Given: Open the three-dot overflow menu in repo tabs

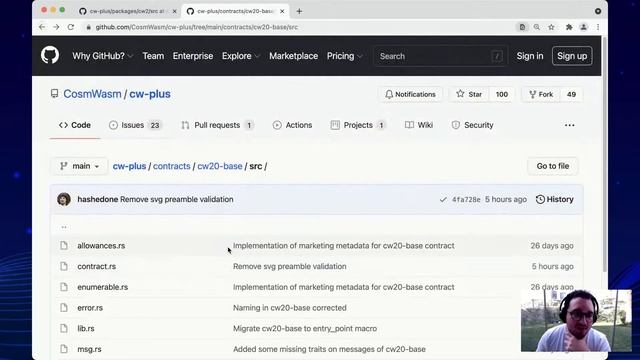Looking at the screenshot, I should [x=569, y=125].
